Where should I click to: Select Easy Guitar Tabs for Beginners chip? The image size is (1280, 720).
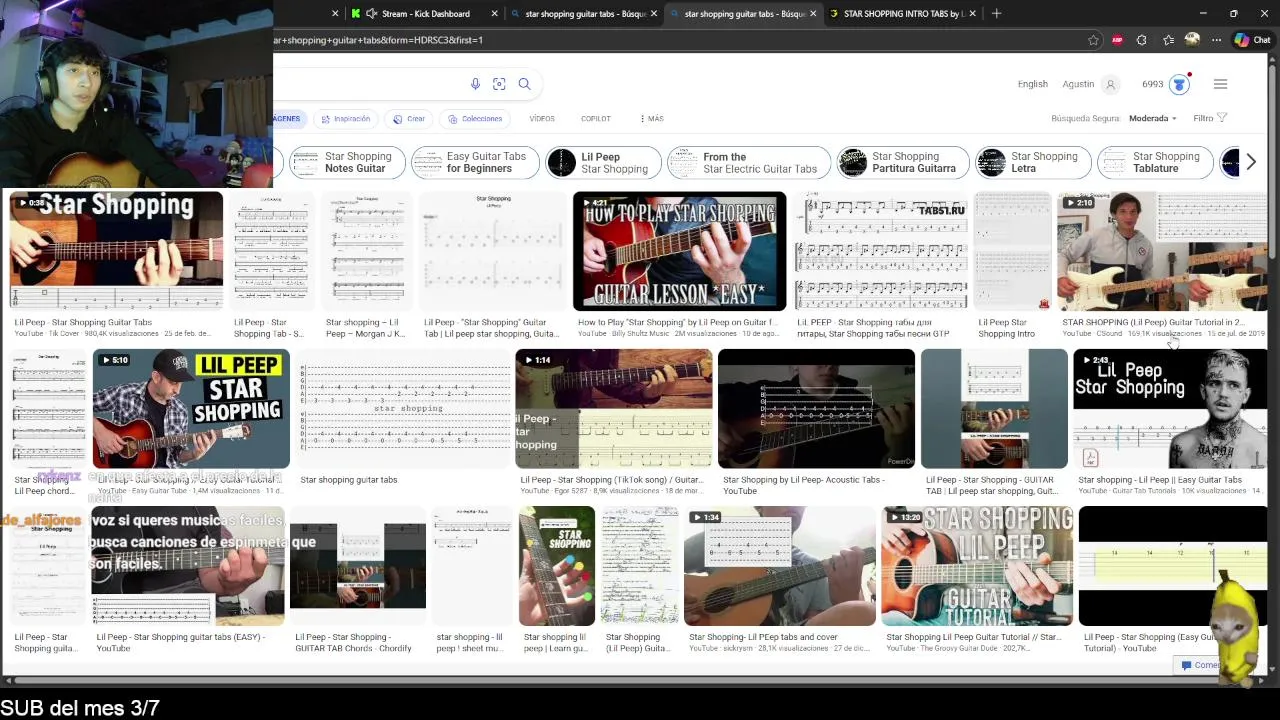click(475, 162)
